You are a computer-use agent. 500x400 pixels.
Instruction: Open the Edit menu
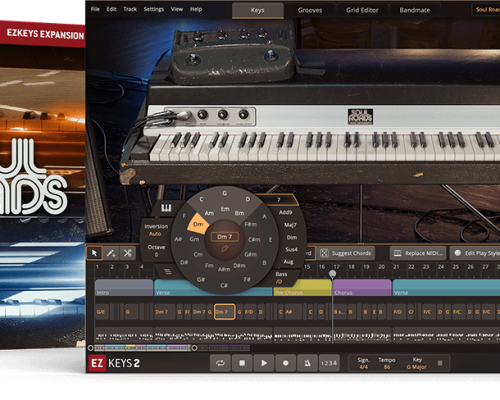click(x=111, y=9)
